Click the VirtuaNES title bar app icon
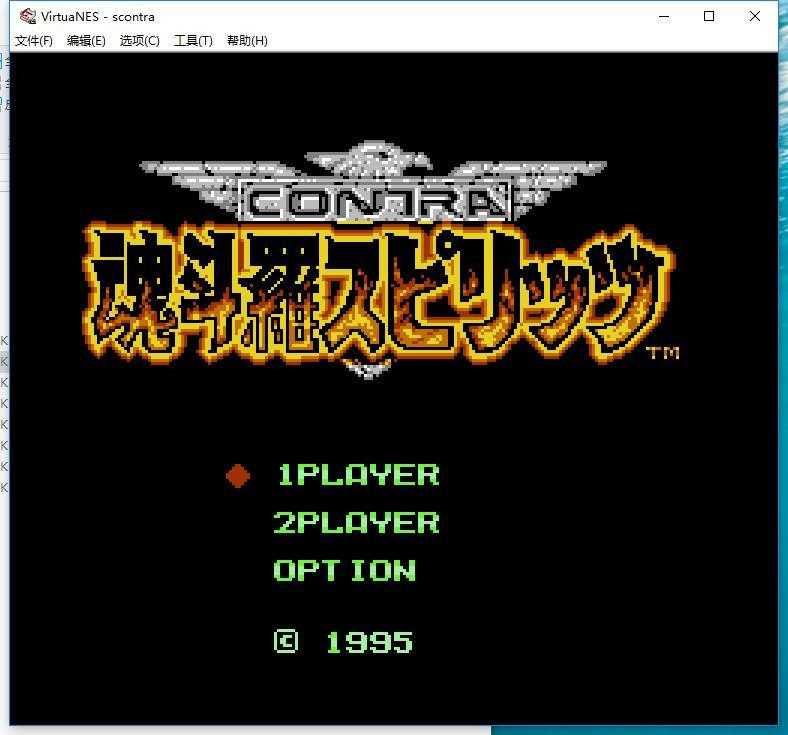788x735 pixels. [x=28, y=17]
